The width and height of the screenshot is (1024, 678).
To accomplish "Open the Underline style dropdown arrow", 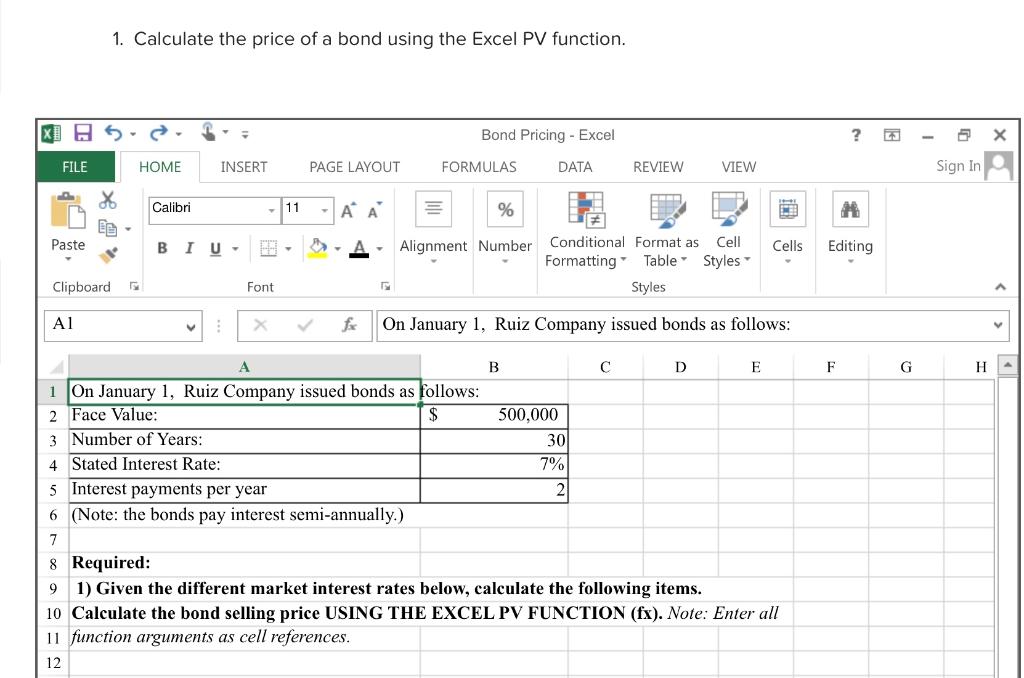I will point(235,249).
